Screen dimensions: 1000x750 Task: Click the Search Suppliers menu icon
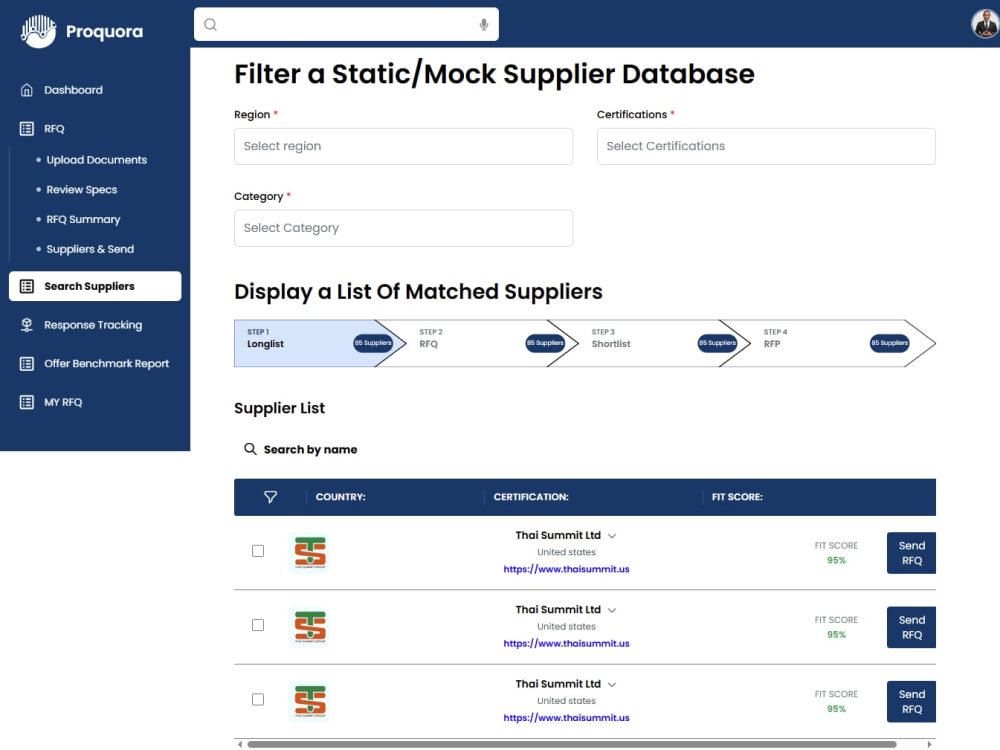(x=27, y=286)
